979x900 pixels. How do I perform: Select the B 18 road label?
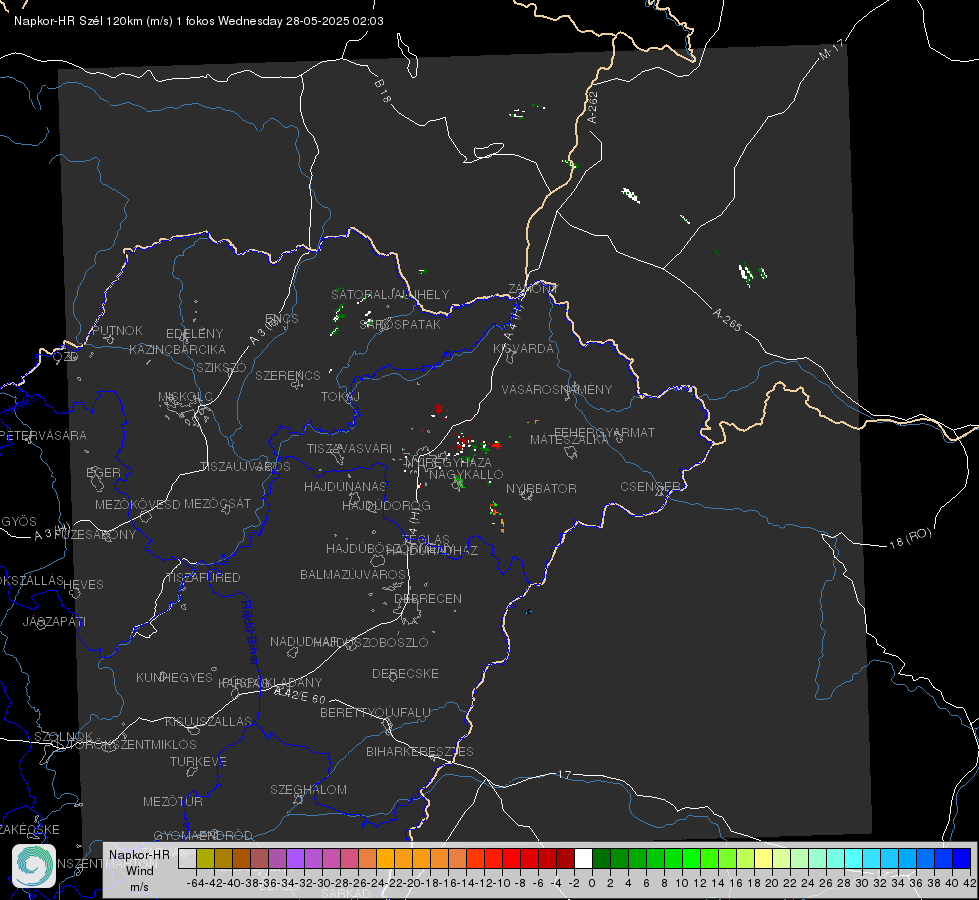[383, 91]
